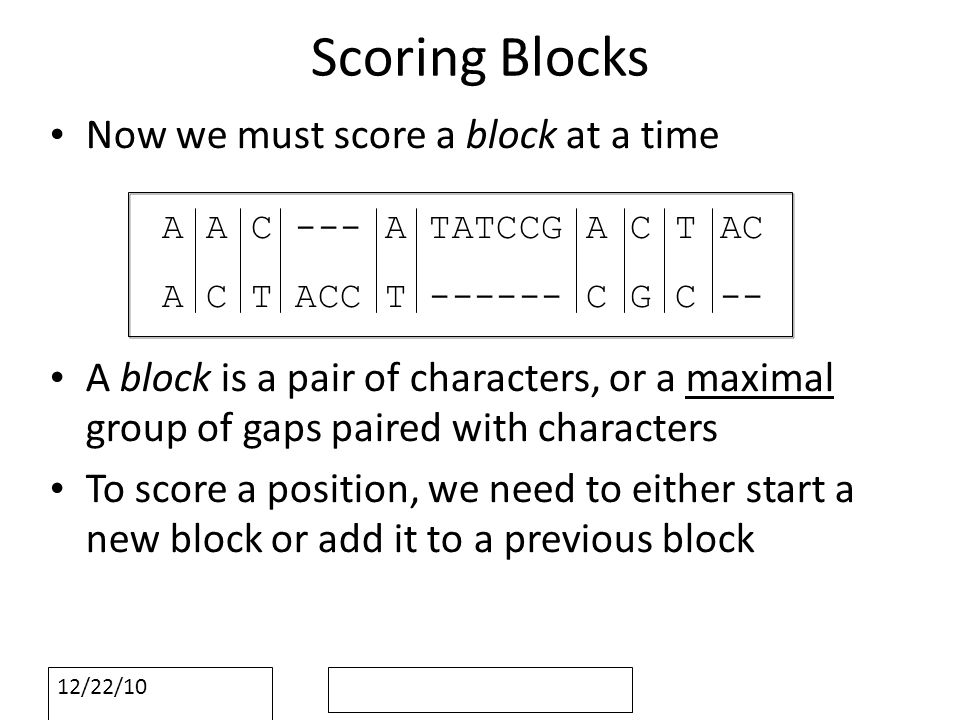The image size is (960, 720).
Task: Click the lone T in the top sequence row
Action: coord(685,228)
